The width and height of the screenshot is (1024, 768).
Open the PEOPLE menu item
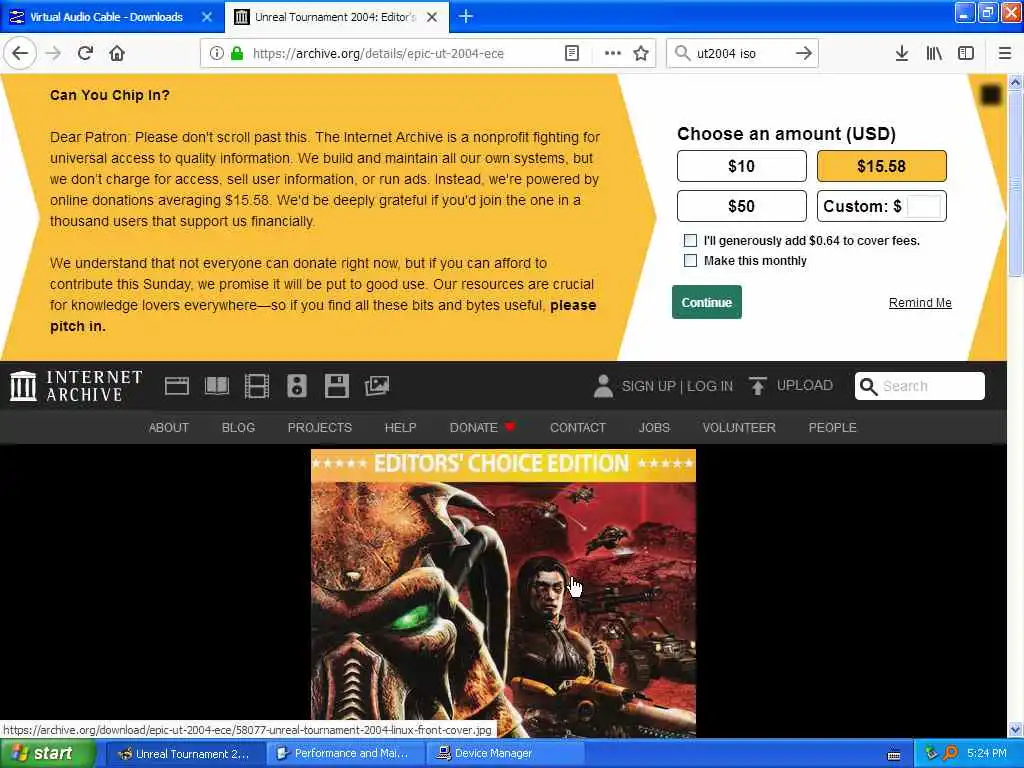point(832,427)
